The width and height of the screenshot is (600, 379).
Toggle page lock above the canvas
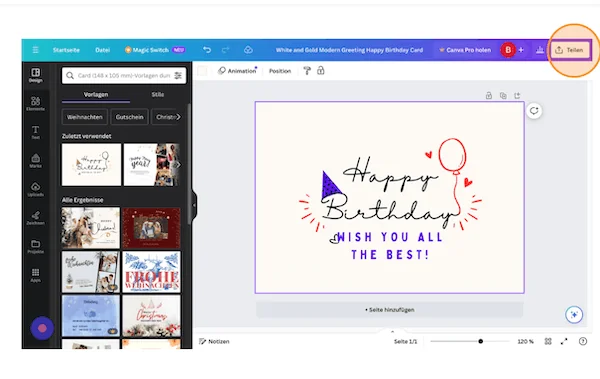pyautogui.click(x=489, y=95)
